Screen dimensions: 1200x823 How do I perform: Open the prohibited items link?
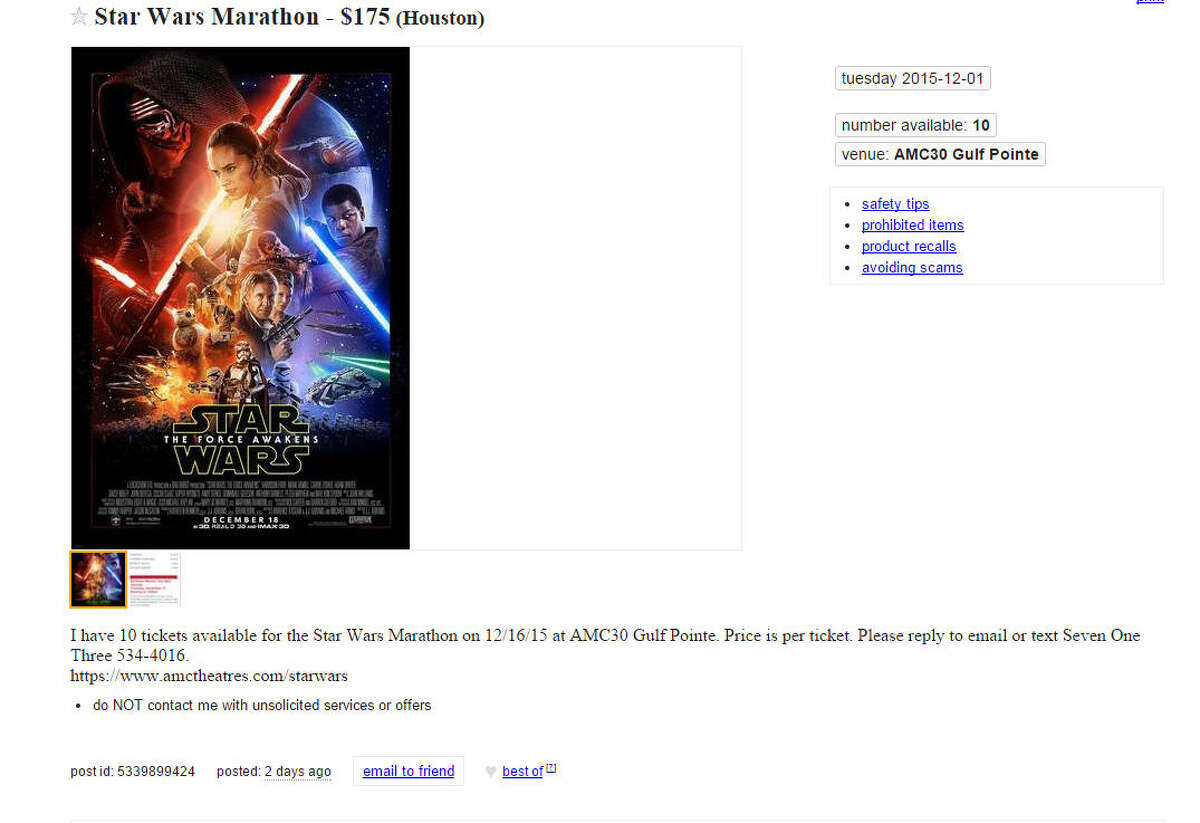point(912,225)
